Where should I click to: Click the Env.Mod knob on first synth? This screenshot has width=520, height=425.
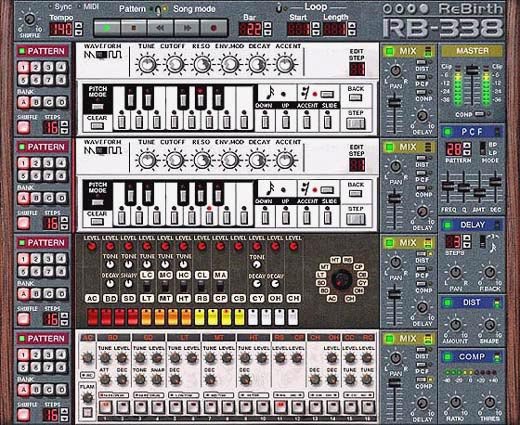click(x=230, y=64)
